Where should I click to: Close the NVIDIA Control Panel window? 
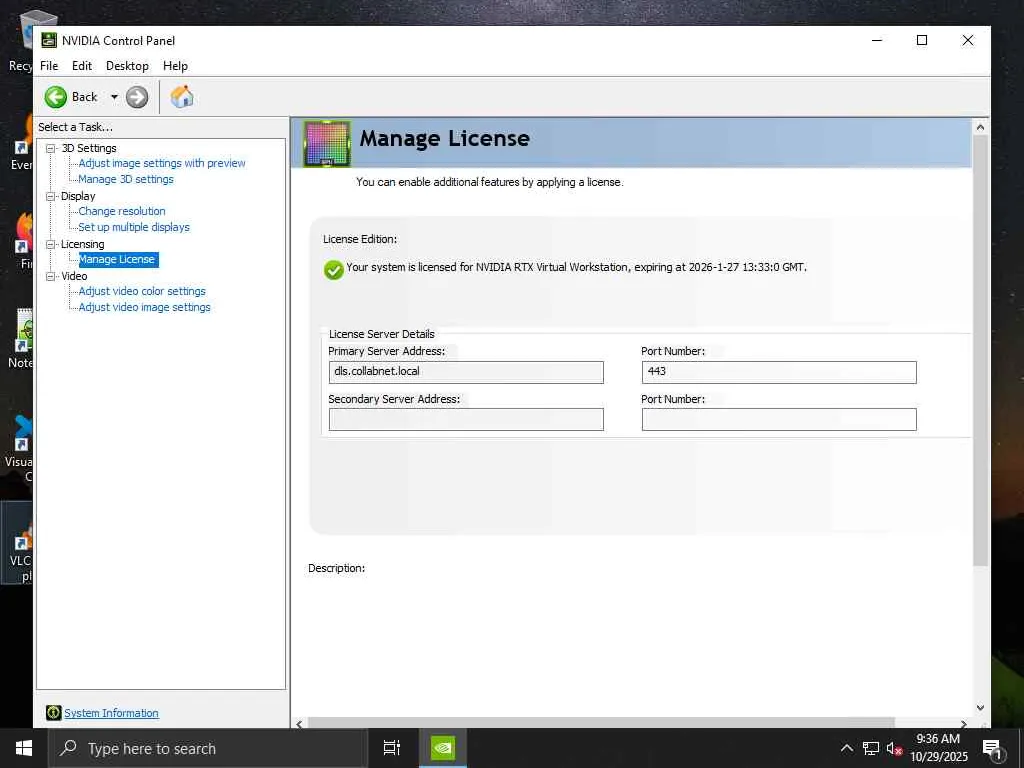click(968, 40)
